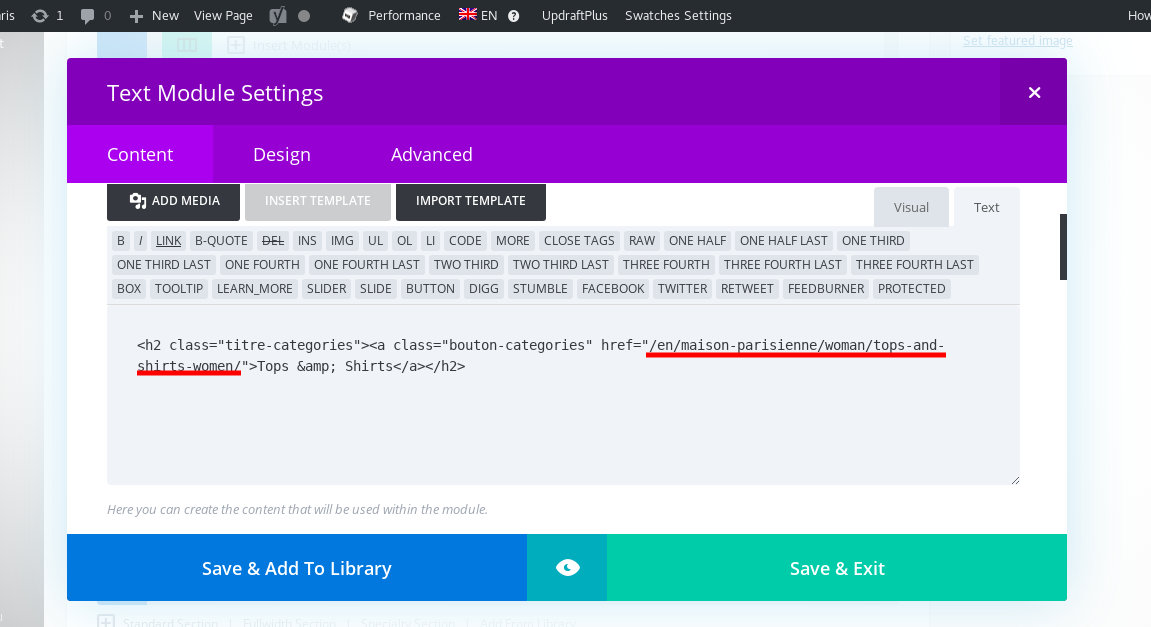Click the MORE quicktag button
The width and height of the screenshot is (1151, 627).
(512, 241)
